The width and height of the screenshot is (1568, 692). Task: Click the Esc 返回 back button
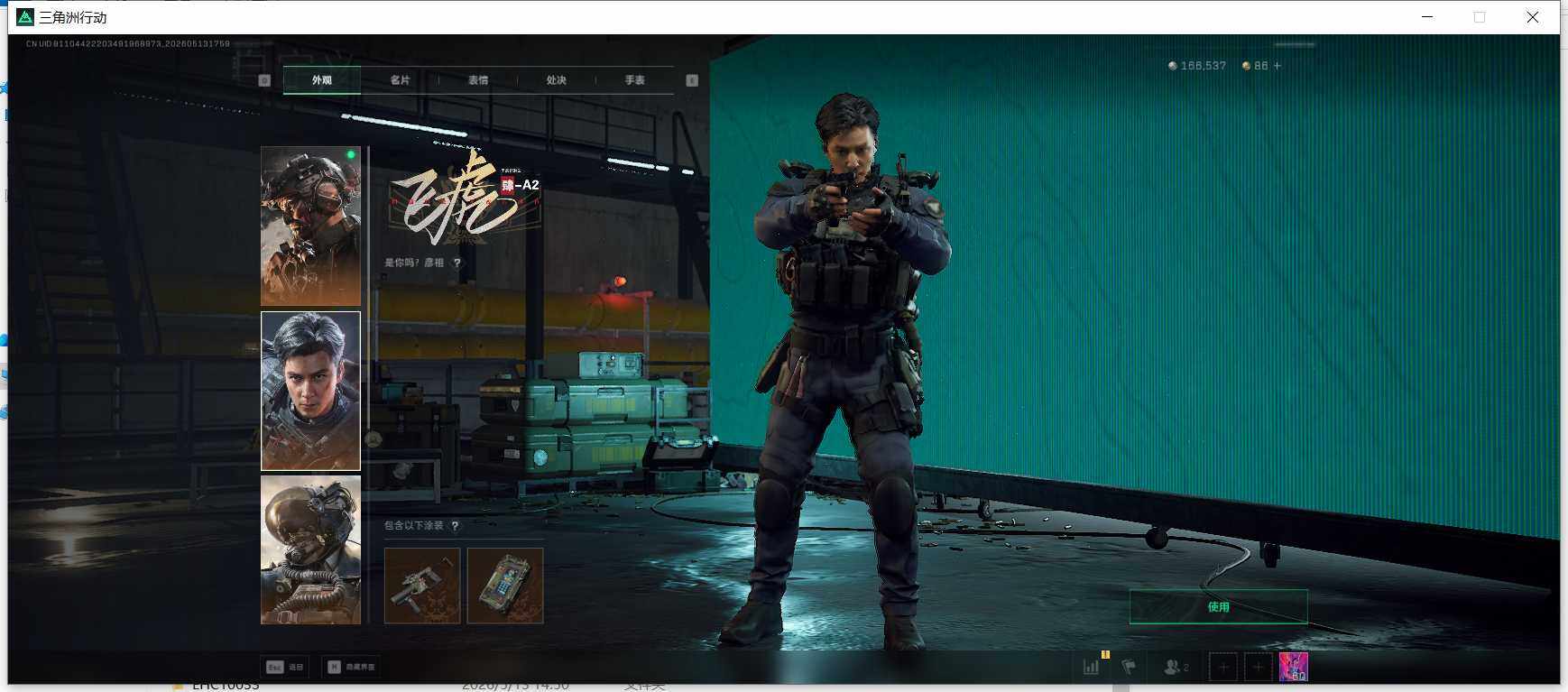point(284,667)
